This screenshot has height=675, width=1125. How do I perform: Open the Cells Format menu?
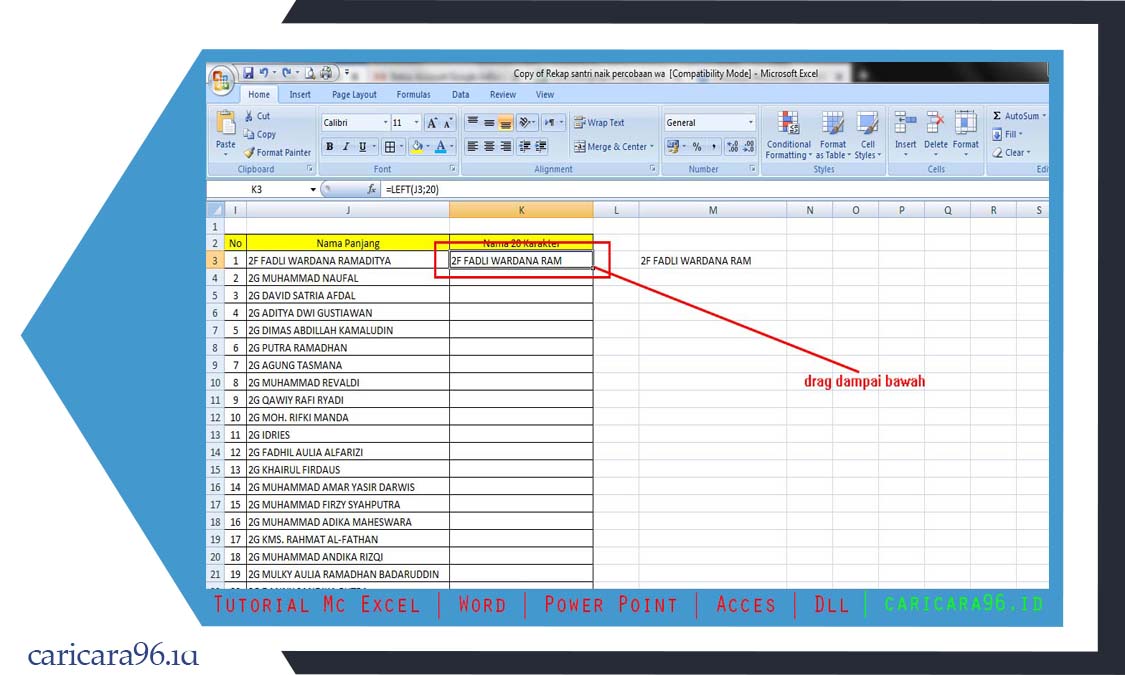[966, 134]
